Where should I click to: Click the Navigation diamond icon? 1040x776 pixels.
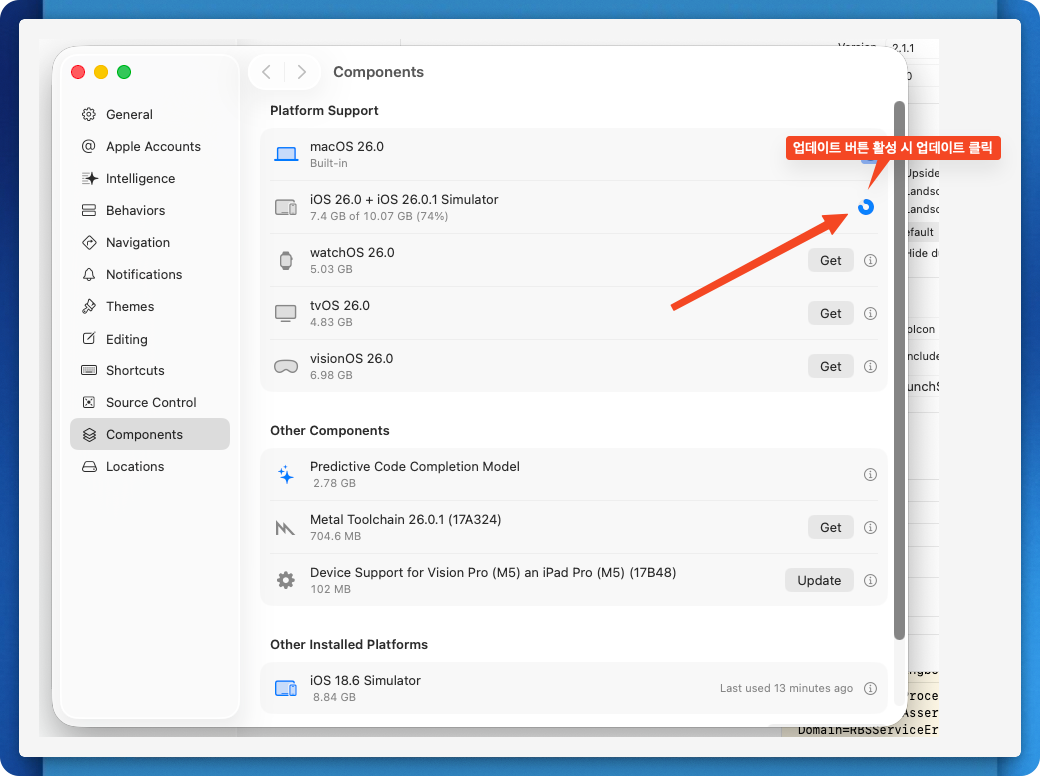89,242
